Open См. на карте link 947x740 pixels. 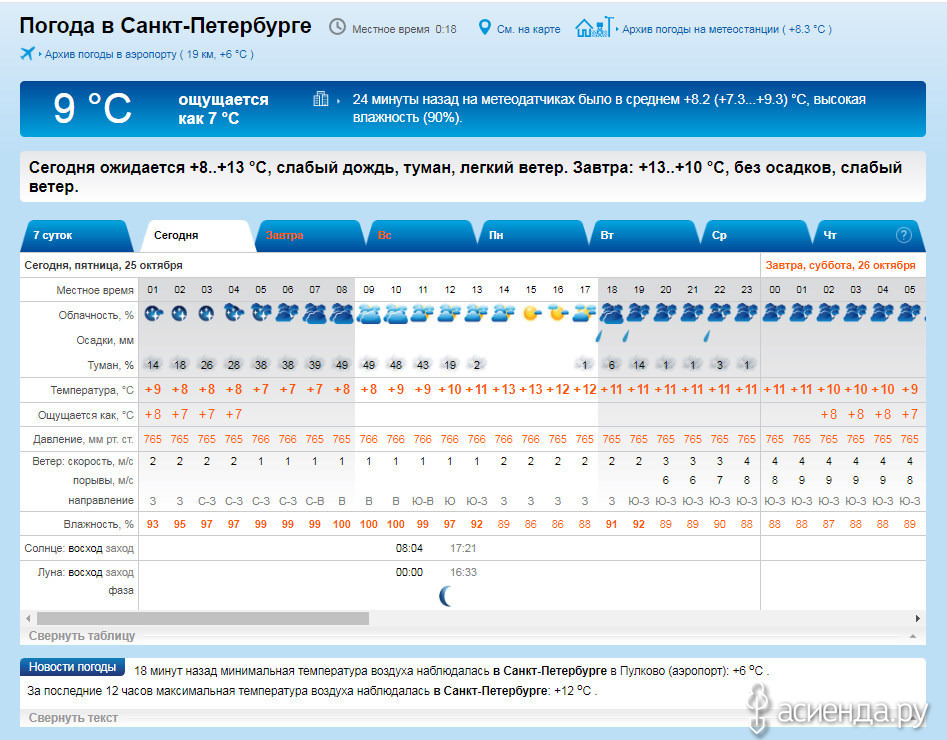(528, 29)
